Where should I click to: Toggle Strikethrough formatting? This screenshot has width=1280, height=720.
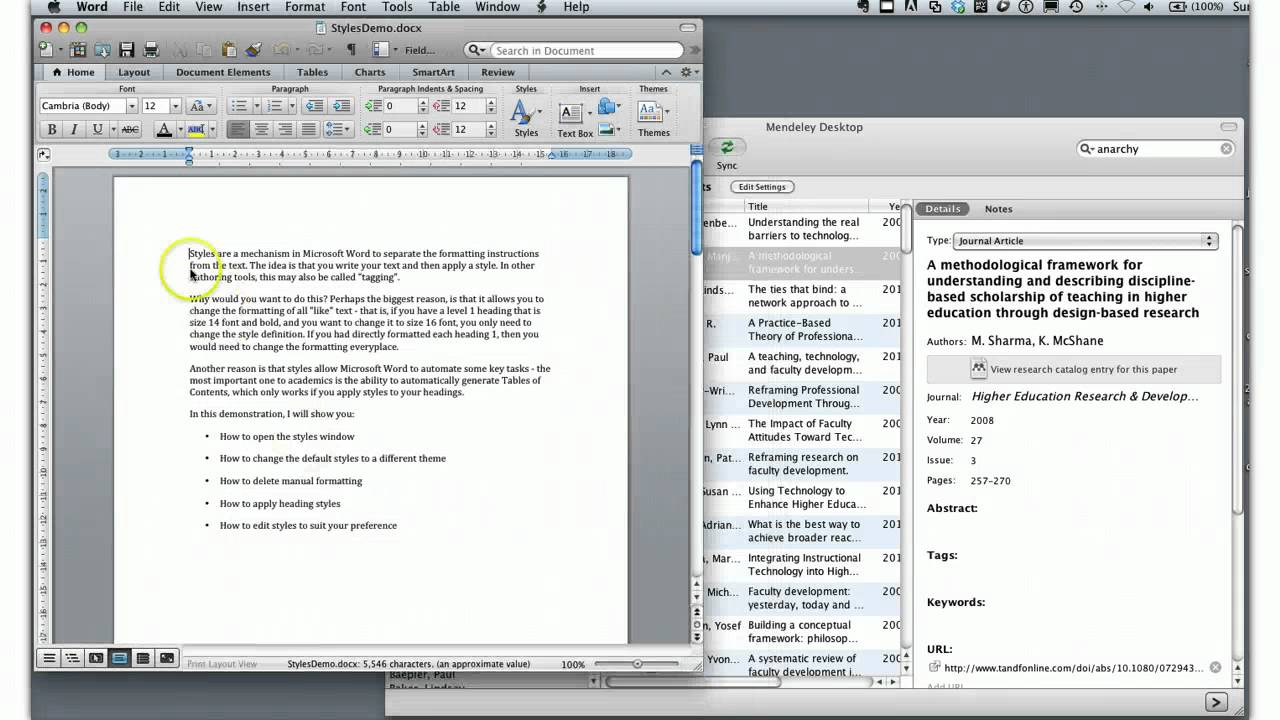[x=130, y=129]
